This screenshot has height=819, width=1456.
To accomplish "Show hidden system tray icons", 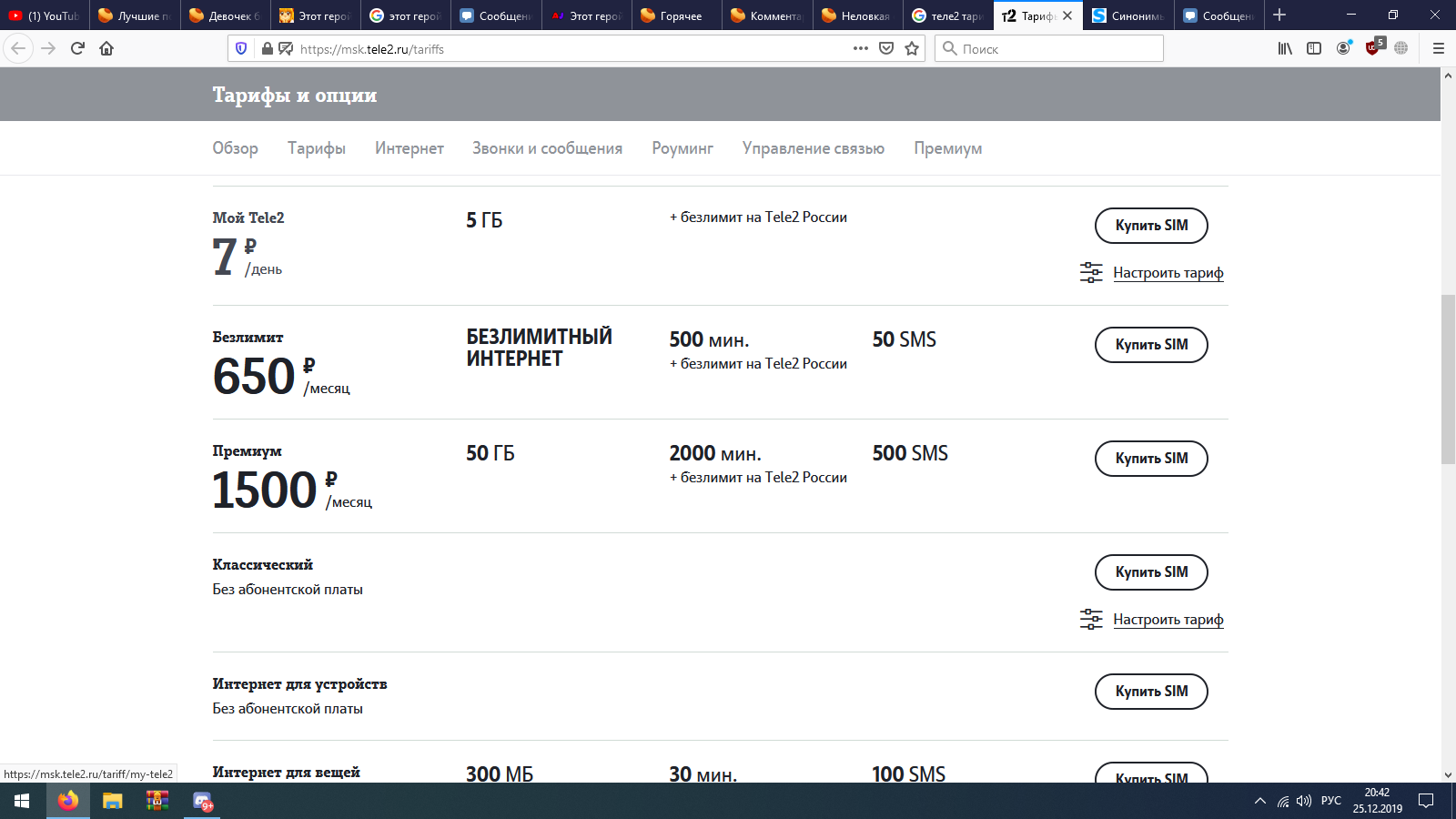I will click(1260, 801).
